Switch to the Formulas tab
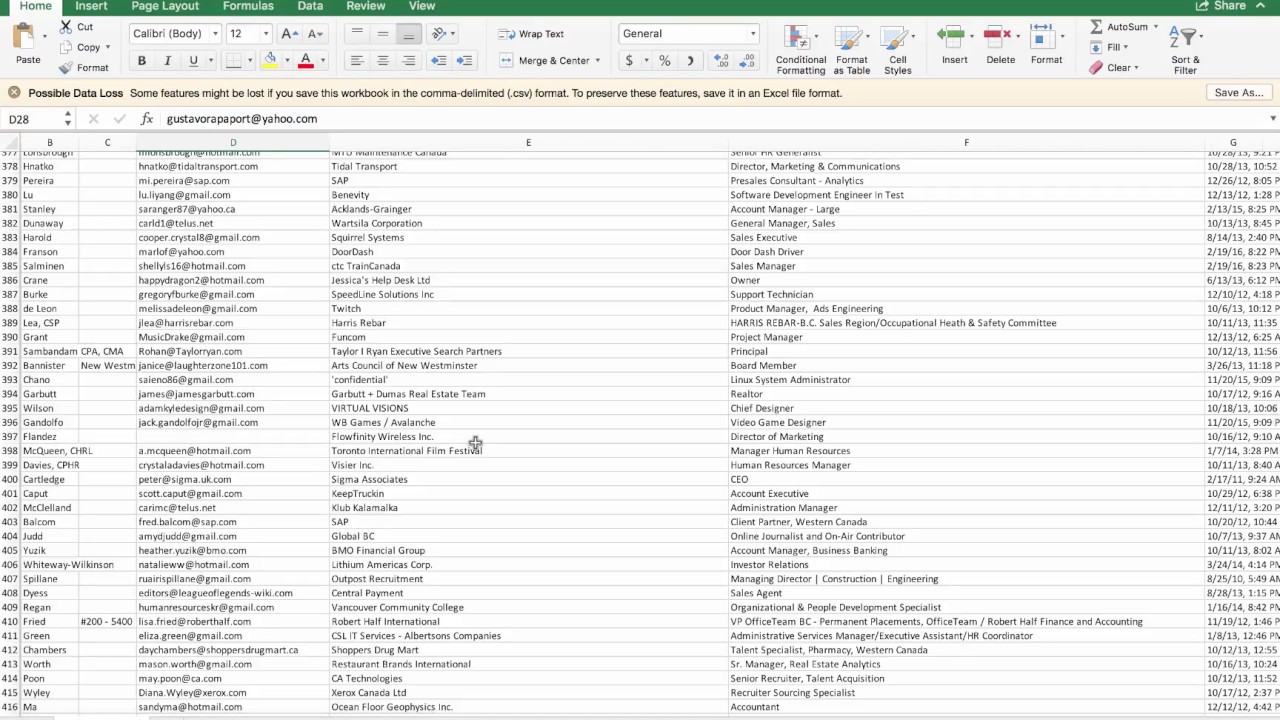The width and height of the screenshot is (1280, 720). point(248,6)
